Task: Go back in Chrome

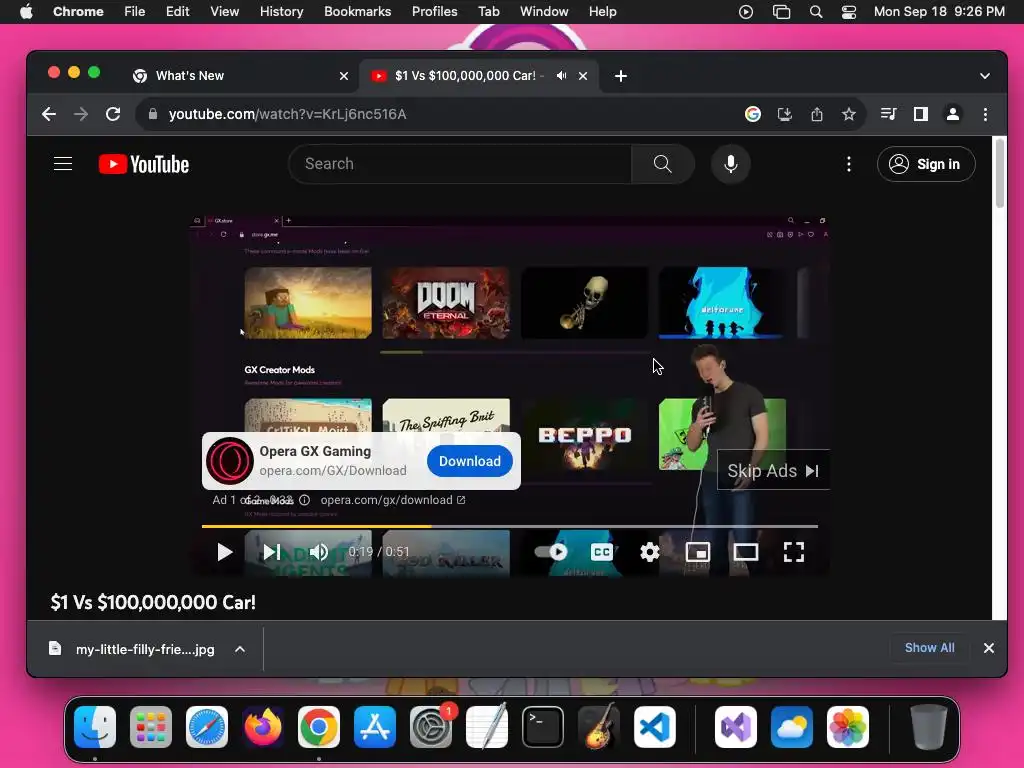Action: tap(49, 114)
